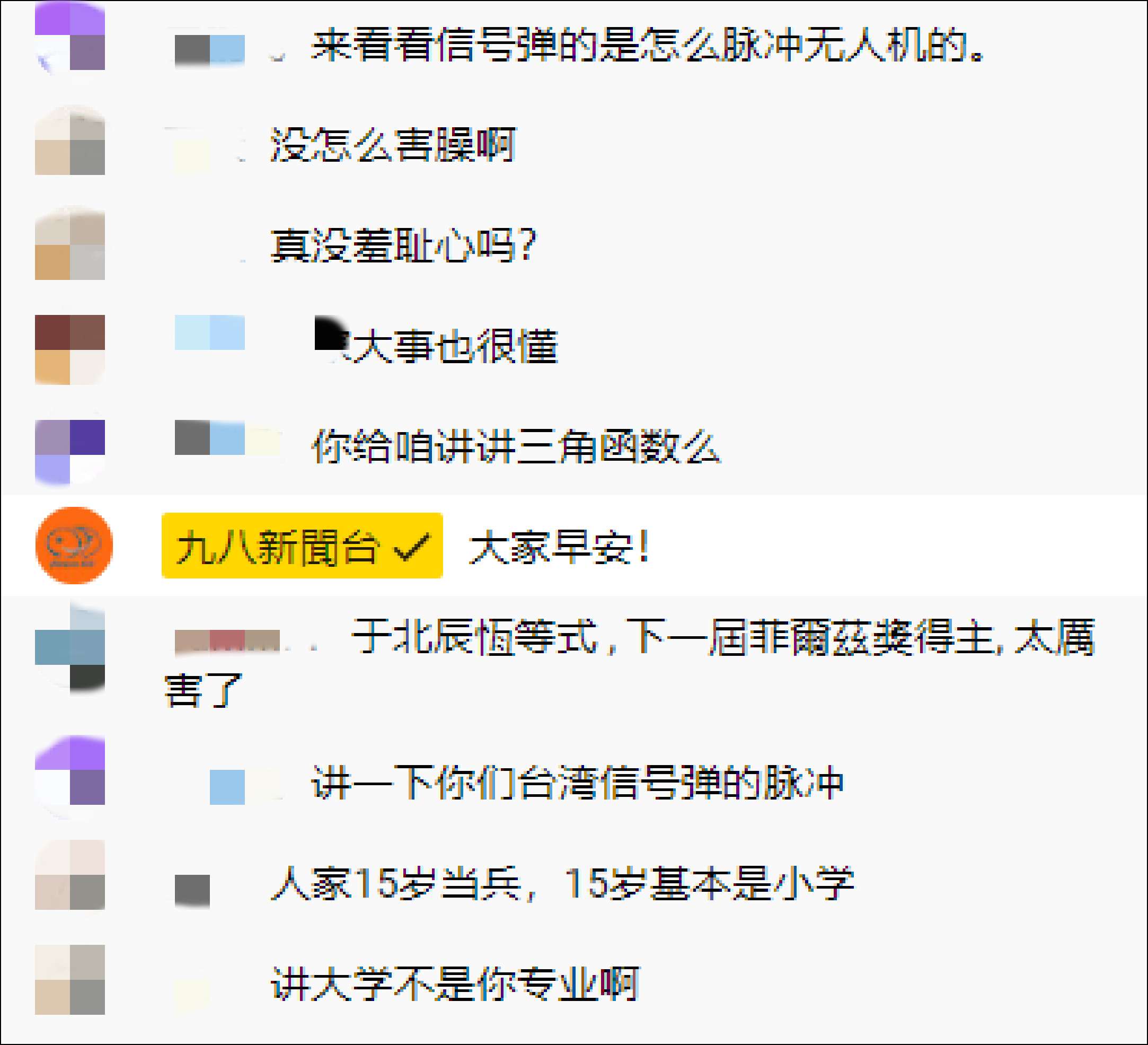
Task: Click the message 真没羞耻心吗?
Action: pos(404,245)
